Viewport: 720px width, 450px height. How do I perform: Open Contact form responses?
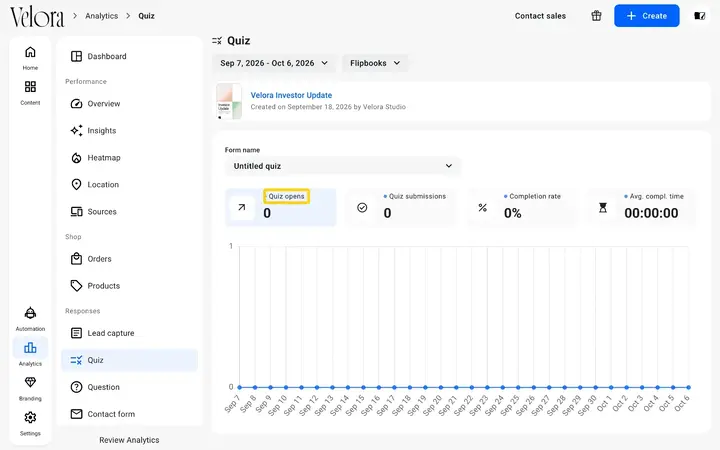[129, 414]
